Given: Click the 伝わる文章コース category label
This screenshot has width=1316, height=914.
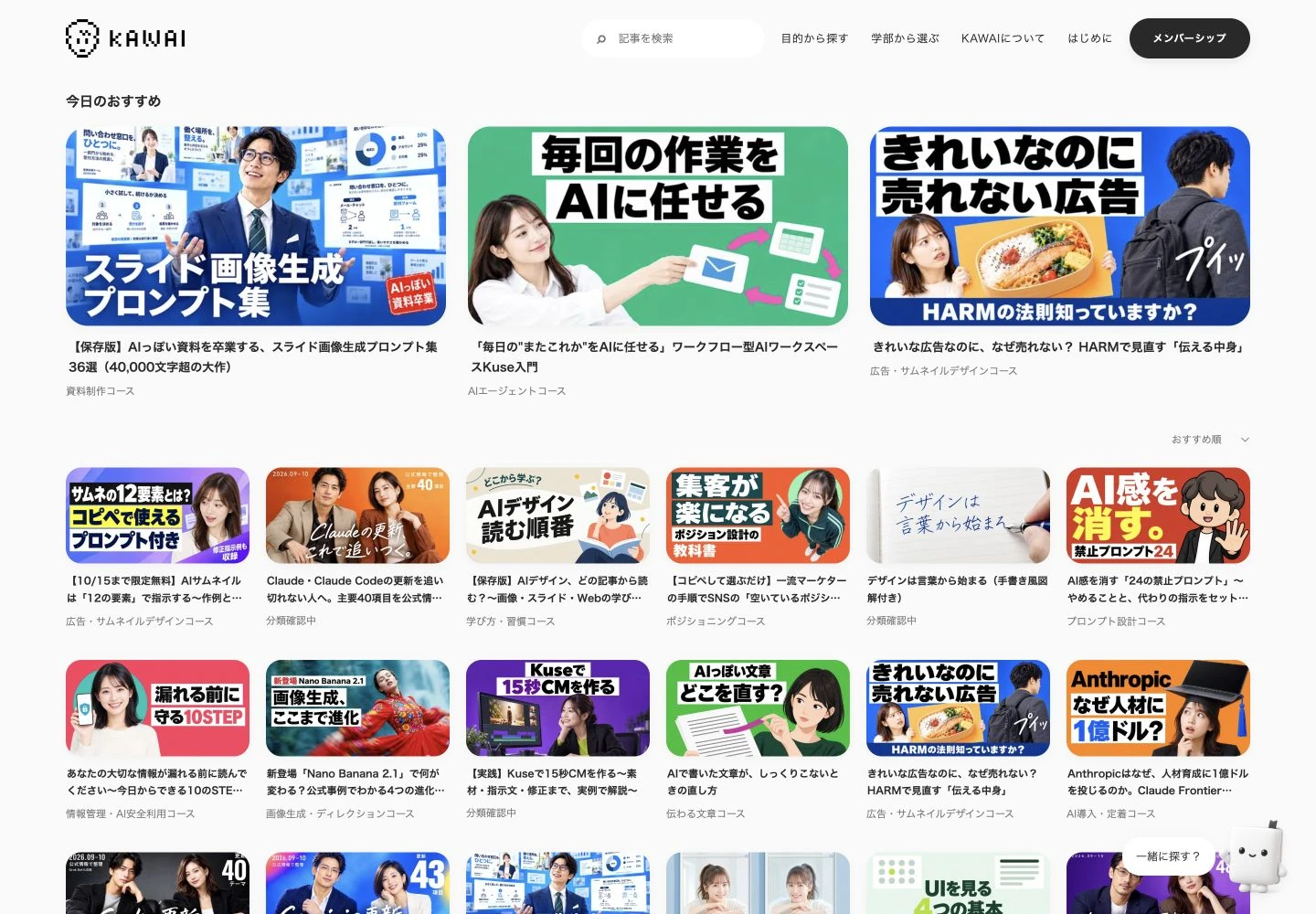Looking at the screenshot, I should (x=706, y=814).
